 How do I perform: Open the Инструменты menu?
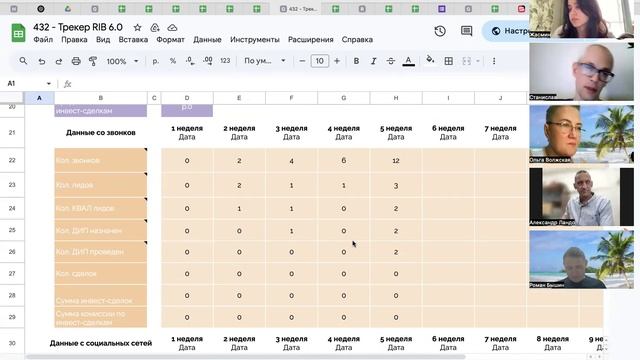[x=255, y=40]
